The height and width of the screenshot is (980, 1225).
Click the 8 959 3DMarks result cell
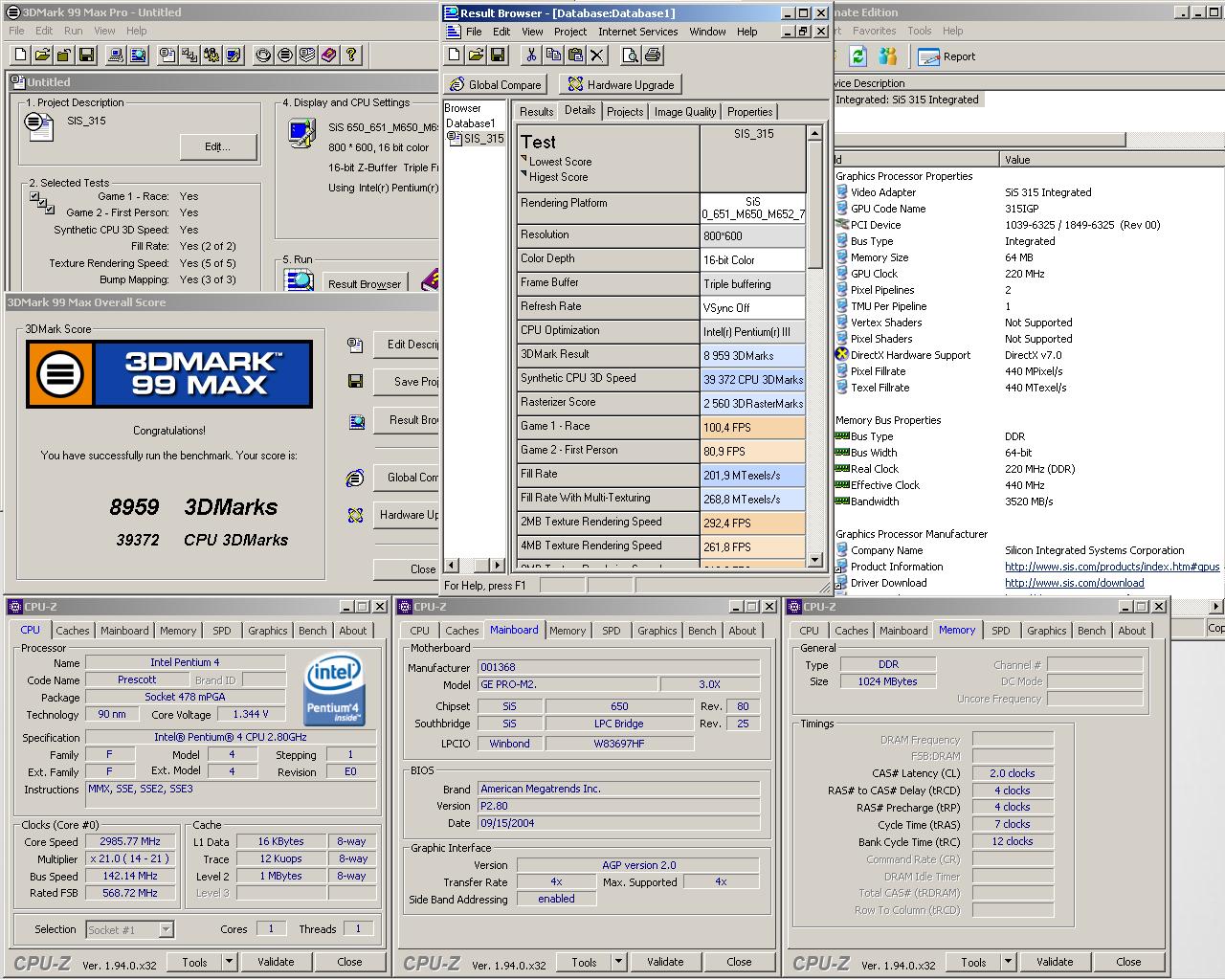click(753, 355)
